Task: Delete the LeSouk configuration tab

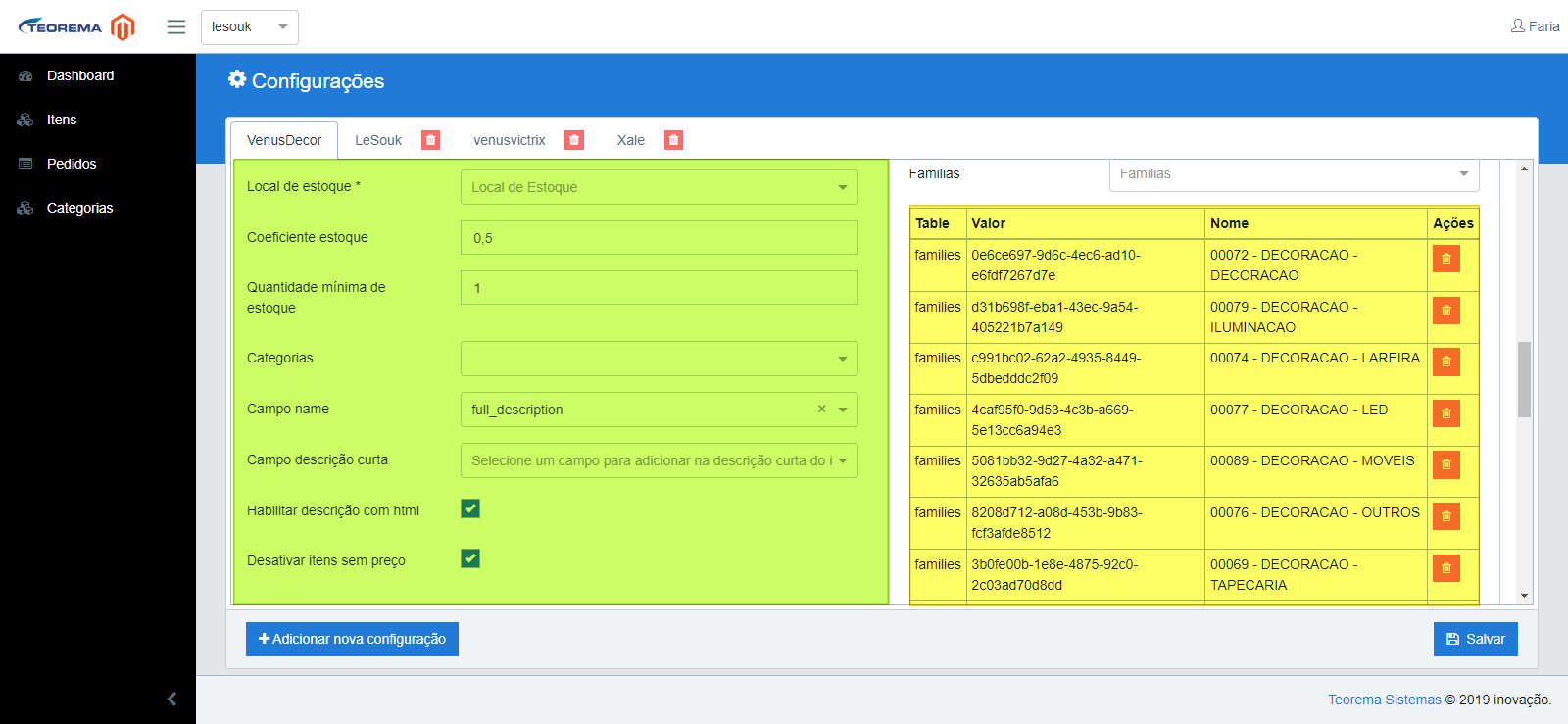Action: [430, 140]
